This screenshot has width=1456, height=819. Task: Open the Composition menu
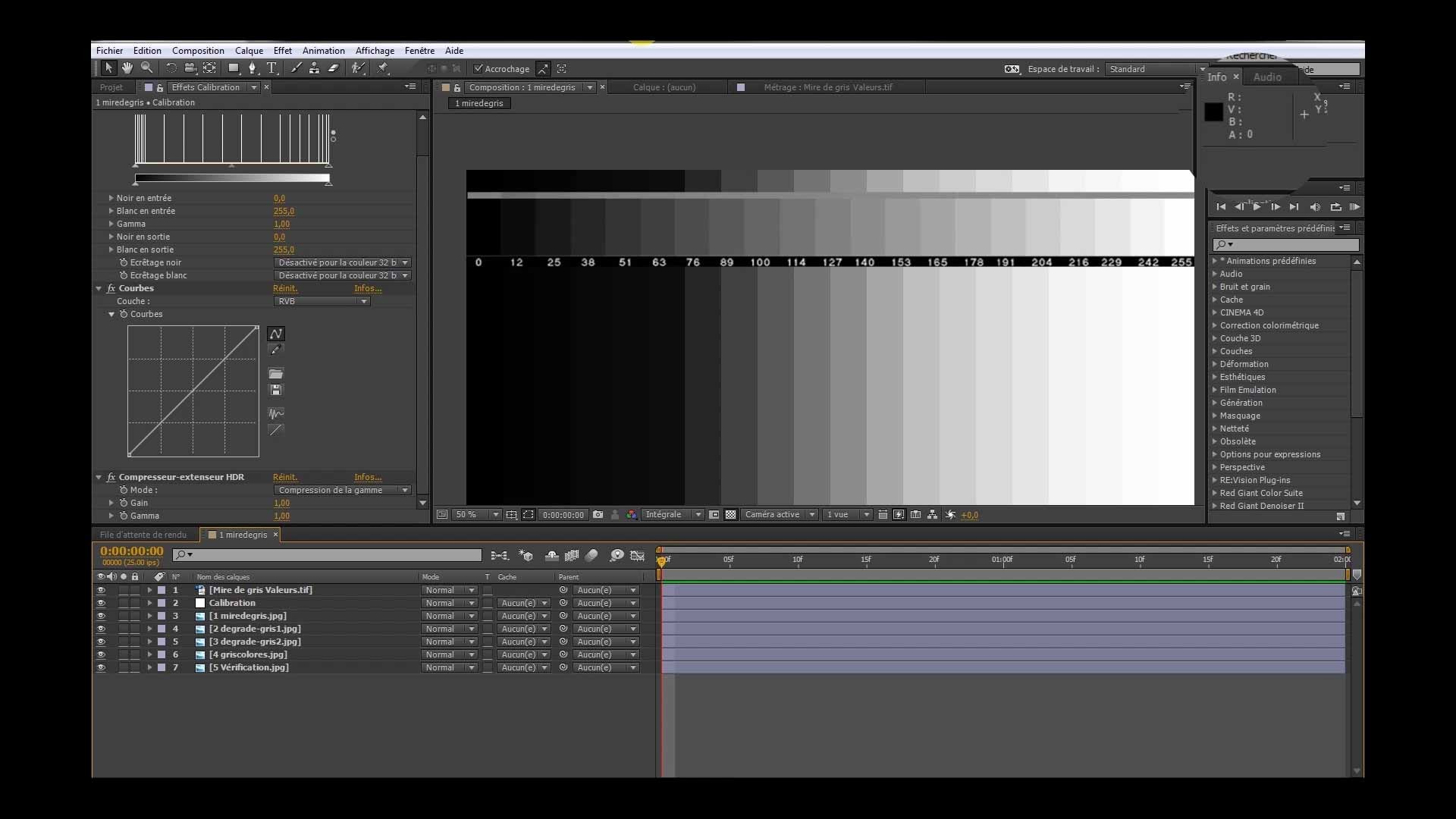coord(198,51)
